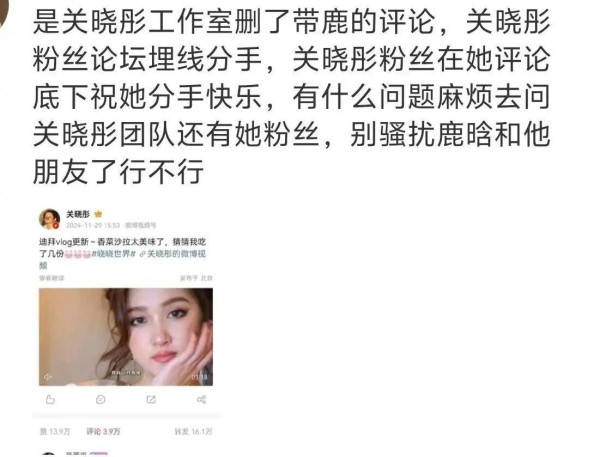Open the first commenter's avatar at bottom
600x457 pixels.
[x=49, y=454]
